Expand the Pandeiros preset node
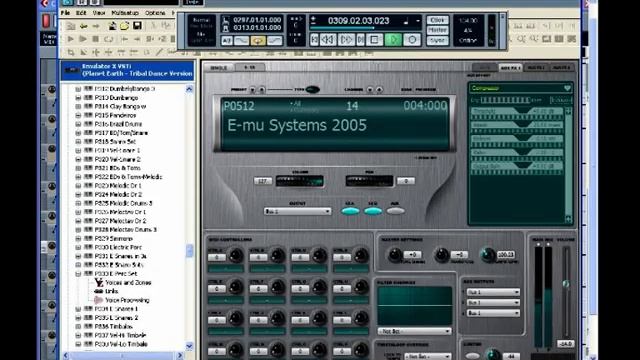640x360 pixels. [x=78, y=116]
